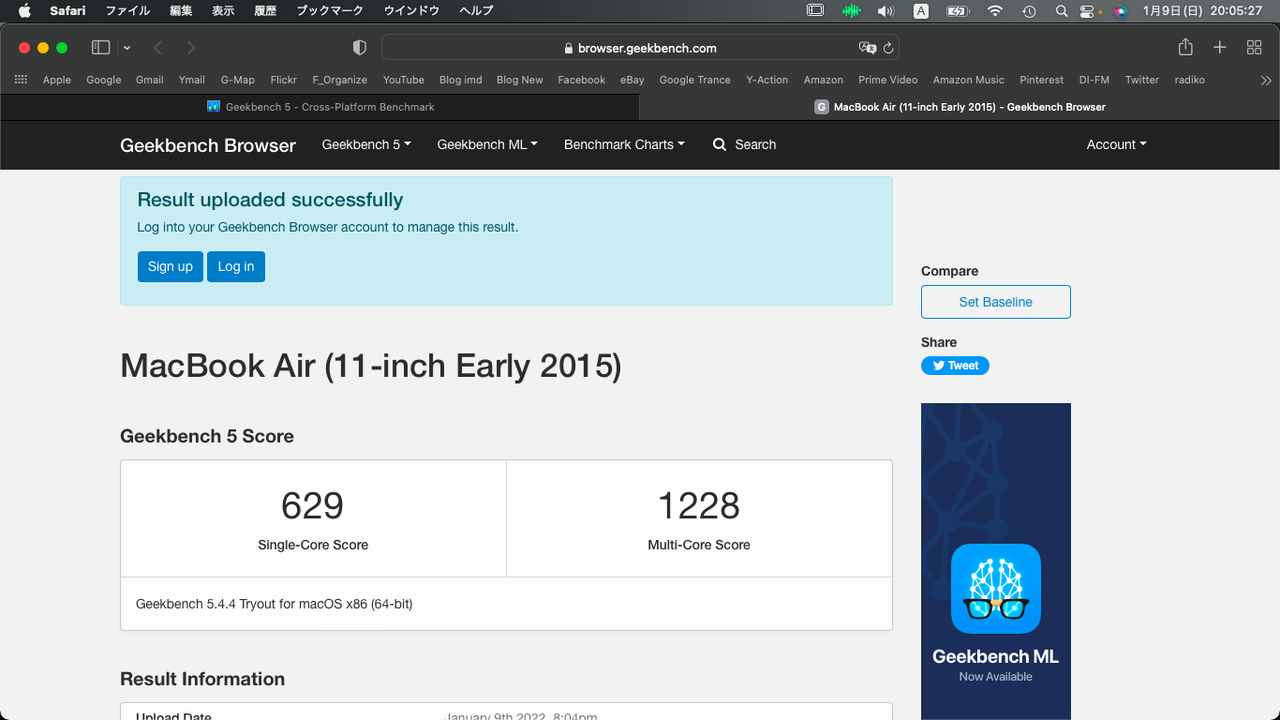This screenshot has width=1280, height=720.
Task: Show more bookmarks with the overflow chevron
Action: click(1266, 80)
